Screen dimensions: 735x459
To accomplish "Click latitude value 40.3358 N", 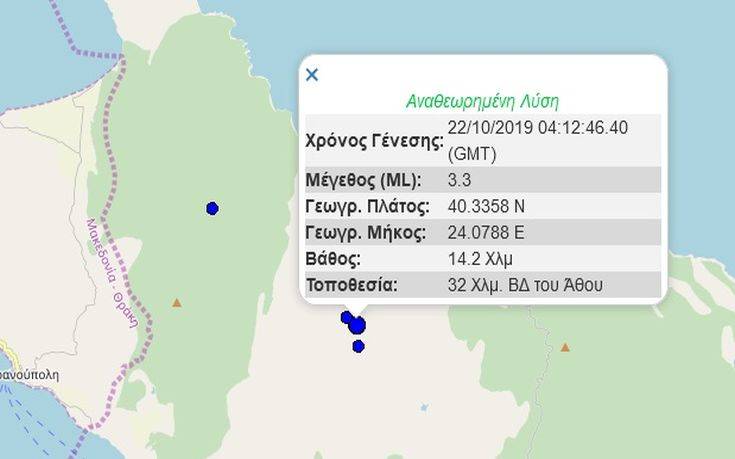I will 486,206.
